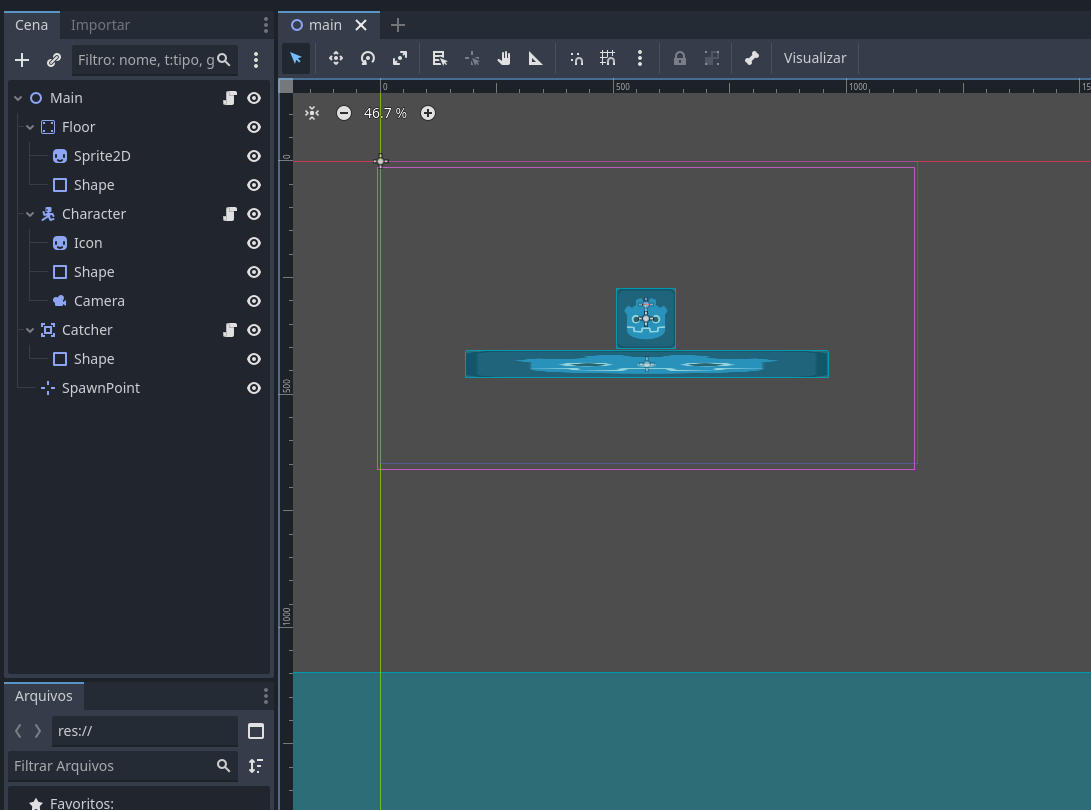Open the Visualizar menu
This screenshot has width=1091, height=810.
814,58
